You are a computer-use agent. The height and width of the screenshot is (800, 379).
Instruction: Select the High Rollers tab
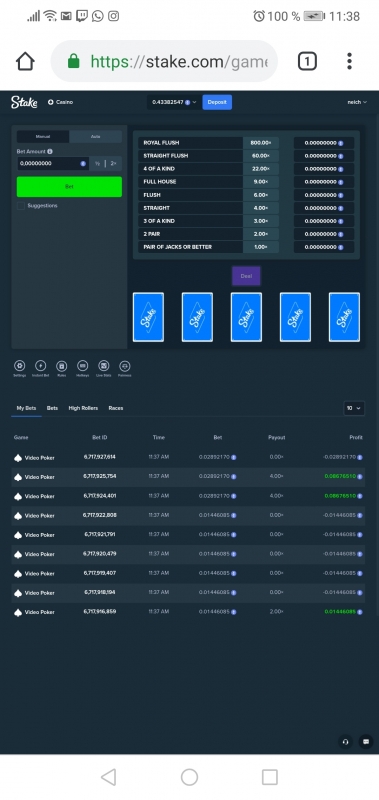[x=83, y=408]
